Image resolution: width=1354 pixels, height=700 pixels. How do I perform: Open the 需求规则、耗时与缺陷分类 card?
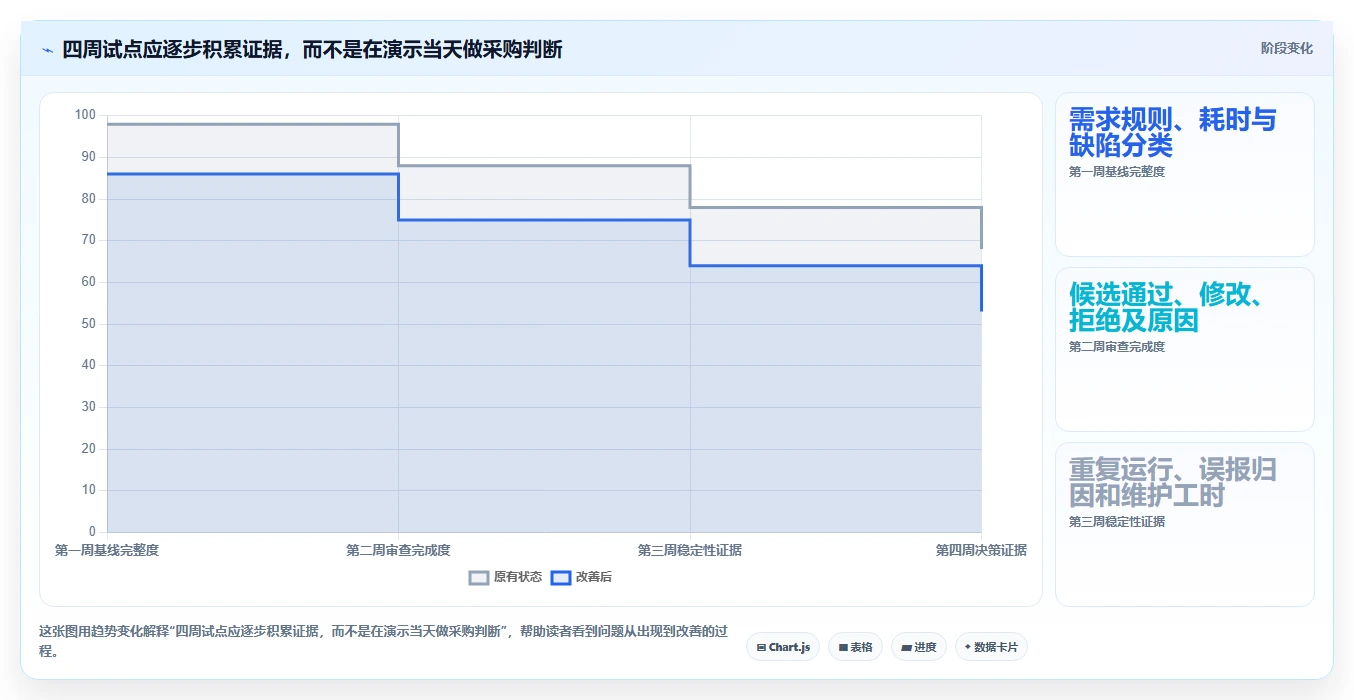[1184, 175]
